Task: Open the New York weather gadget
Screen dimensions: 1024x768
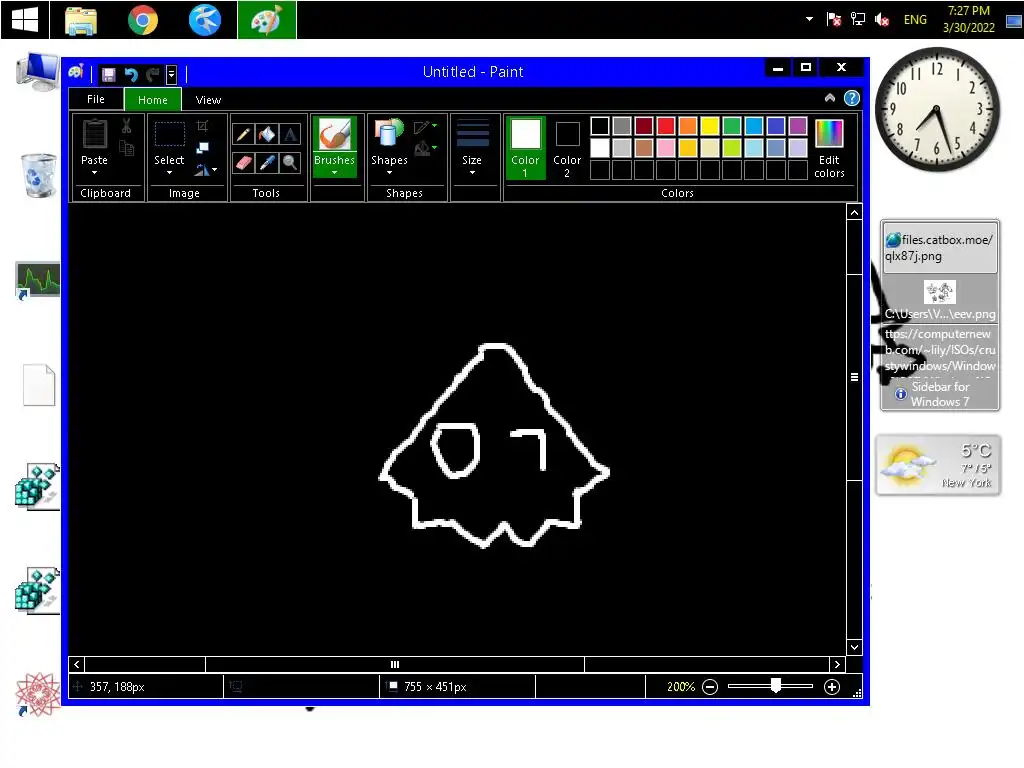Action: pyautogui.click(x=938, y=465)
